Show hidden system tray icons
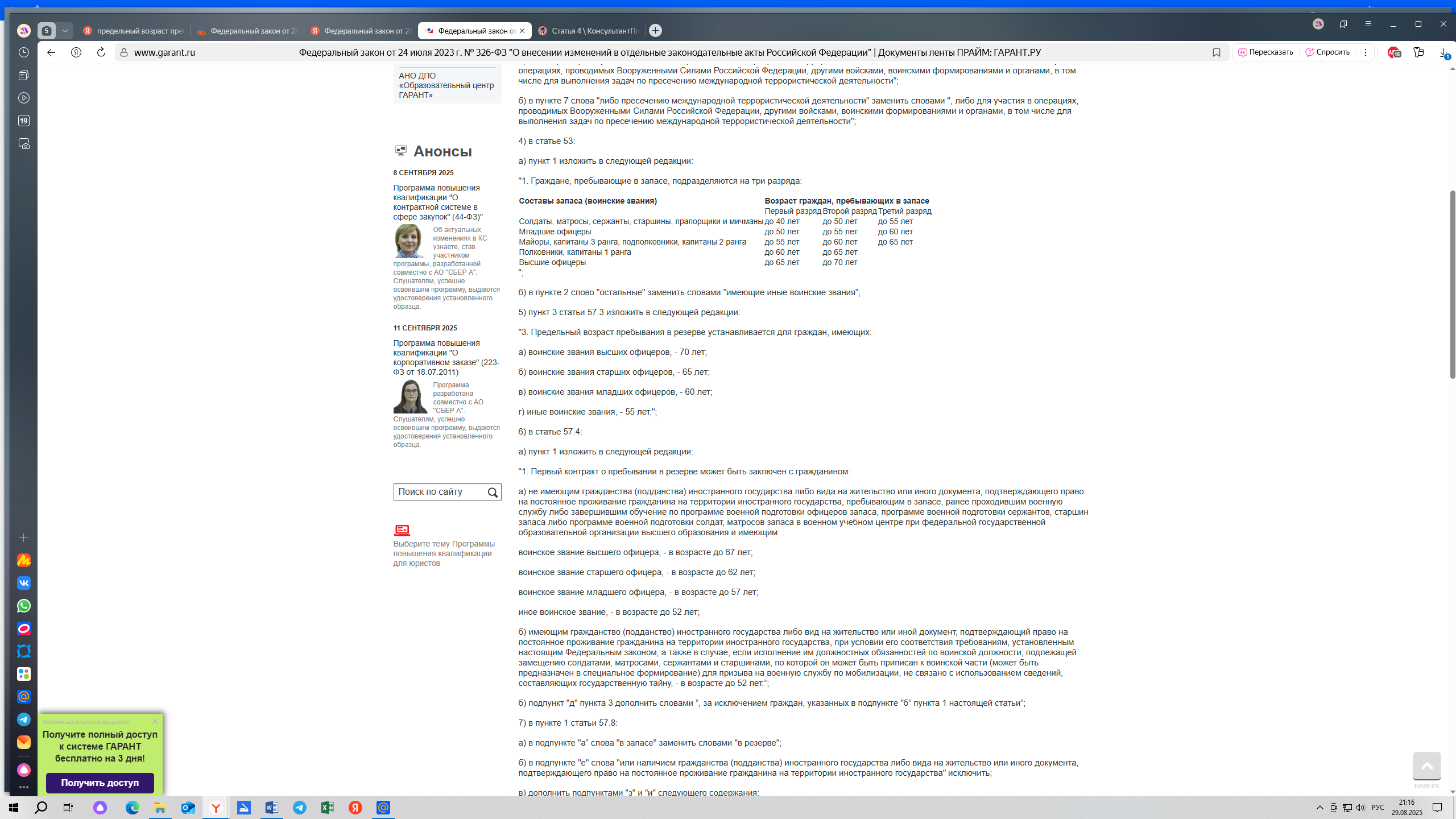Viewport: 1456px width, 819px height. pyautogui.click(x=1320, y=808)
